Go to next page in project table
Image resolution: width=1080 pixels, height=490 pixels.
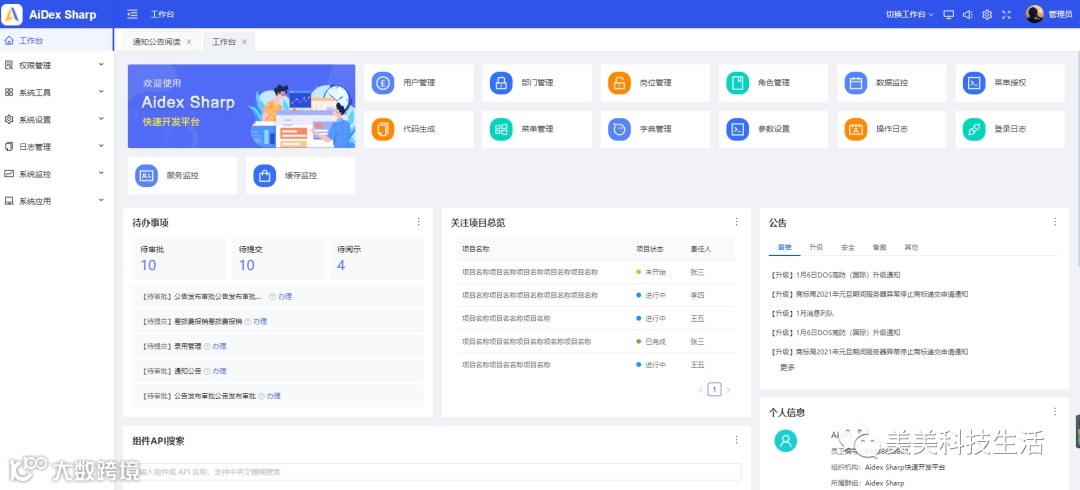click(728, 390)
